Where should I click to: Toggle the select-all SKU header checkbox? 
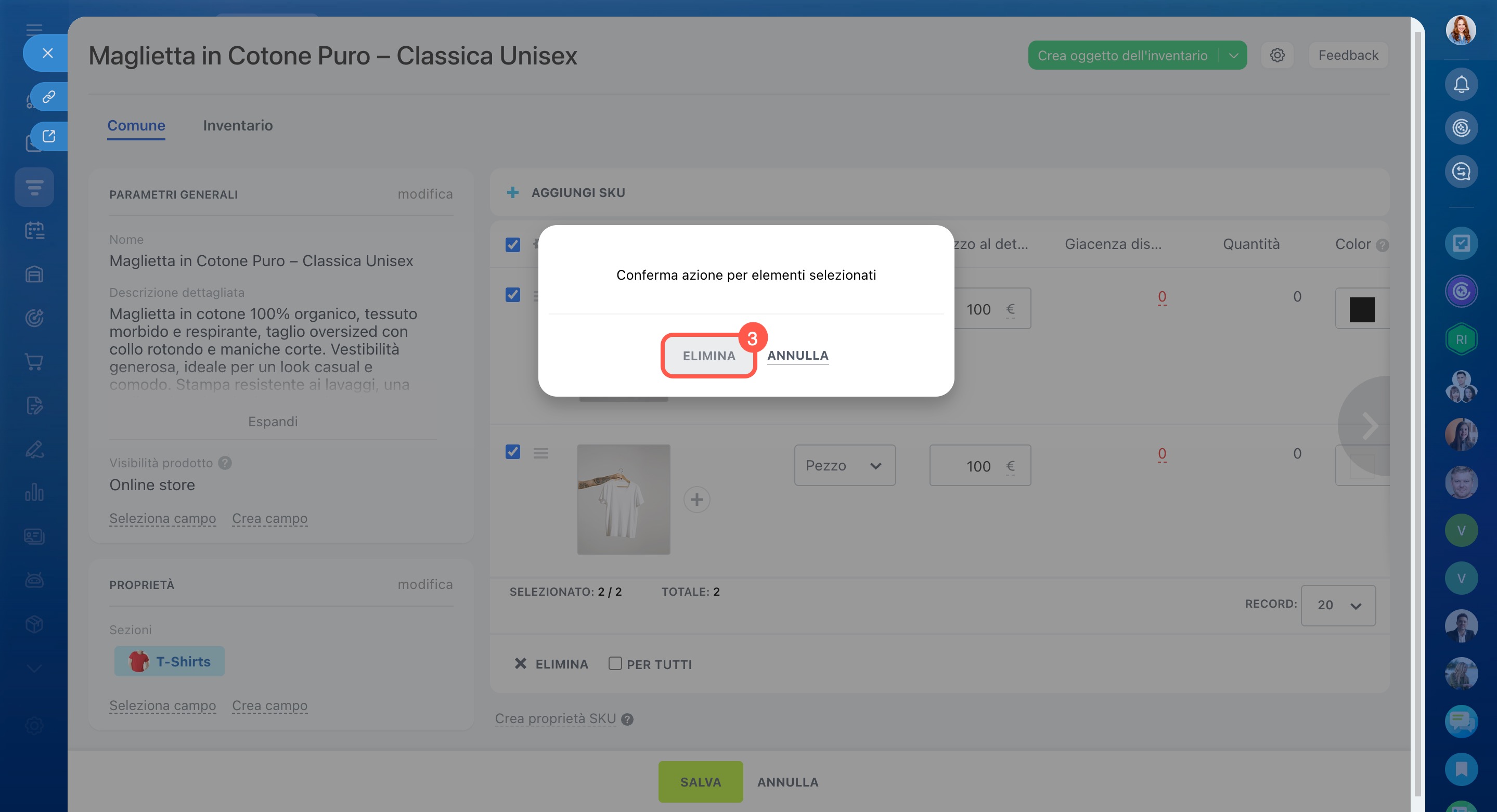click(512, 244)
